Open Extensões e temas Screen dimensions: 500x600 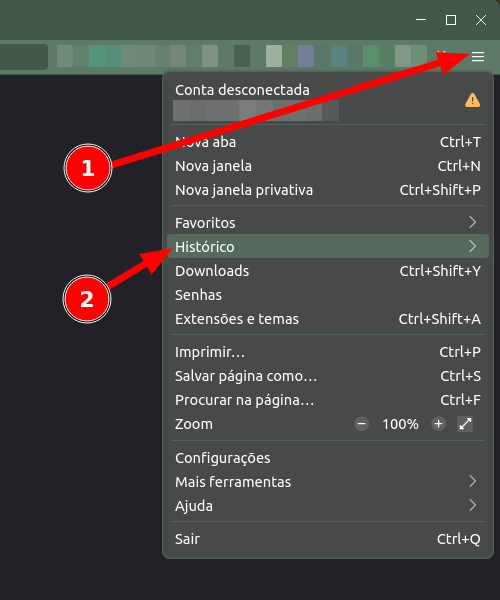pos(328,319)
